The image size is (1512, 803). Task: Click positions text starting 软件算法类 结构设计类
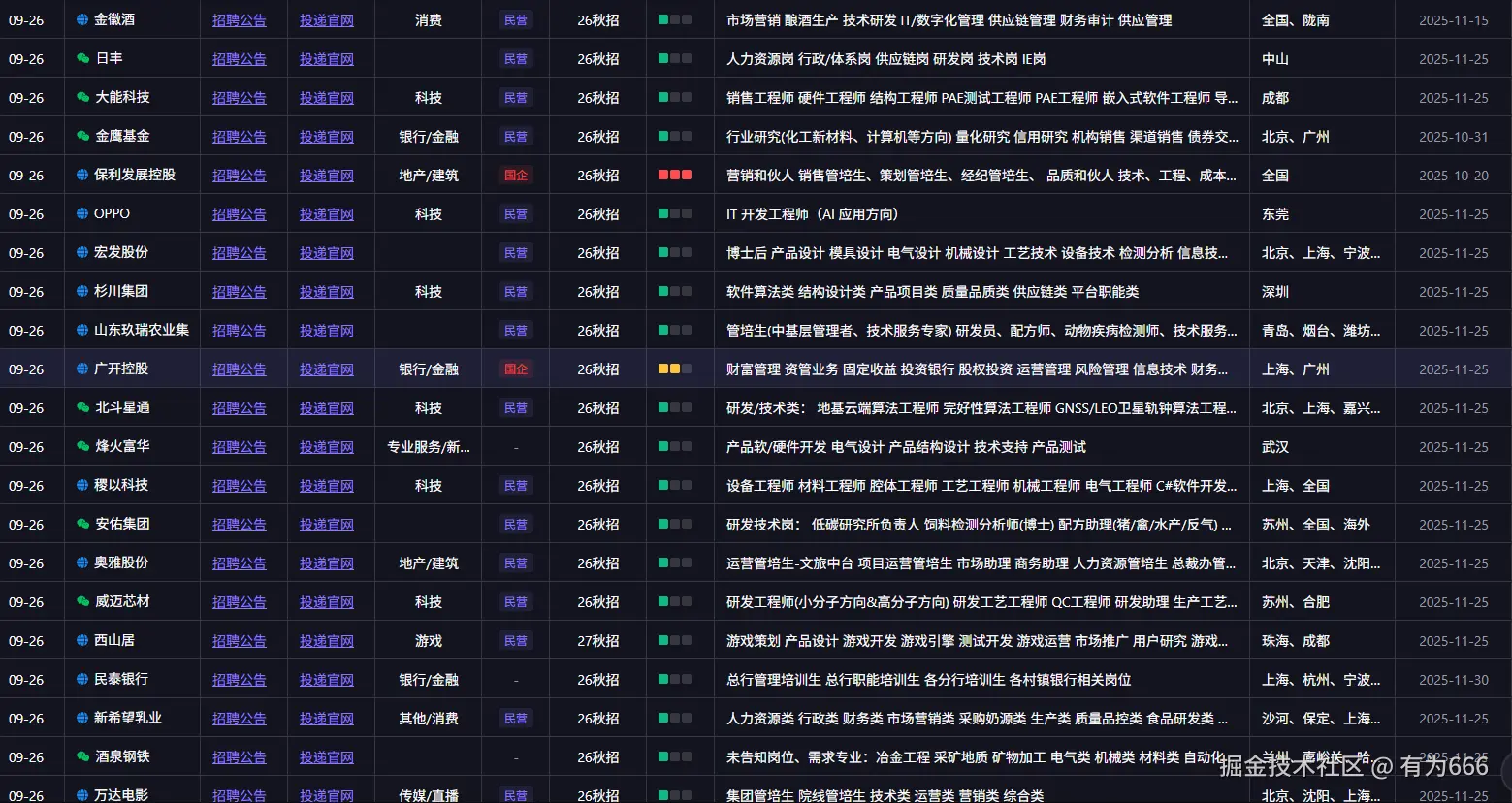(933, 292)
